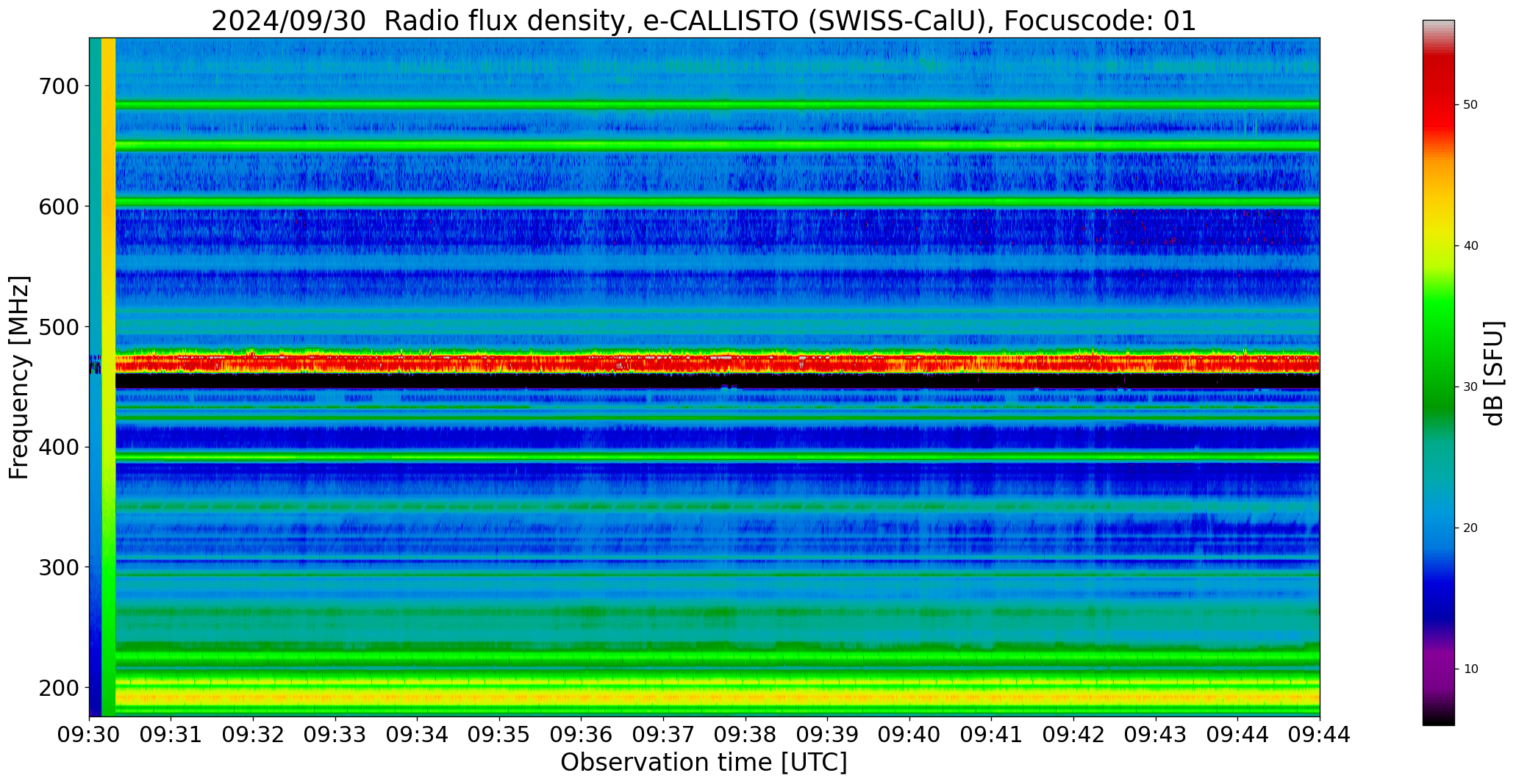Click the 09:41 time tick label
Screen dimensions: 1516x784
992,735
